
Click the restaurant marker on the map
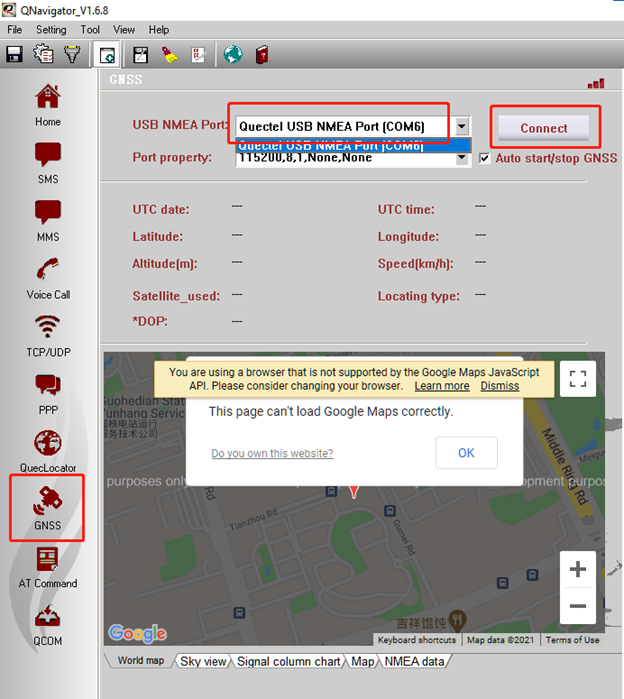click(x=458, y=620)
